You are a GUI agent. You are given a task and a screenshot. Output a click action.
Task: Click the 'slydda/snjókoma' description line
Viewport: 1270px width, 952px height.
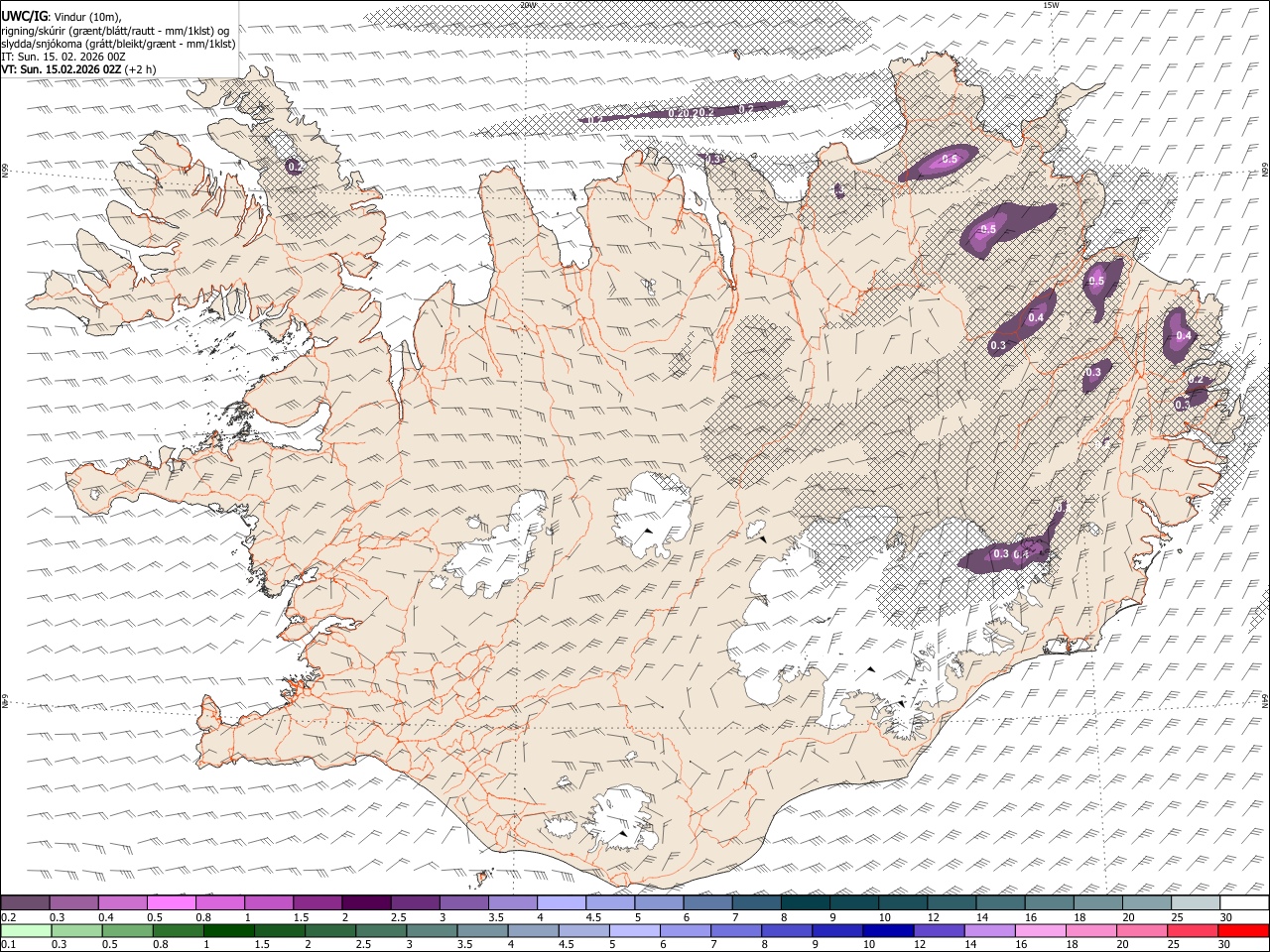[119, 44]
